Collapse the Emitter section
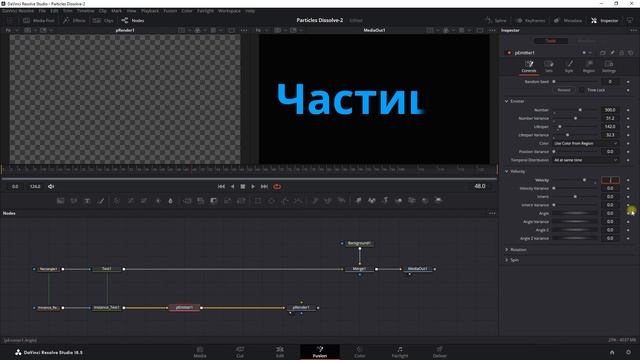This screenshot has width=640, height=360. [x=507, y=101]
